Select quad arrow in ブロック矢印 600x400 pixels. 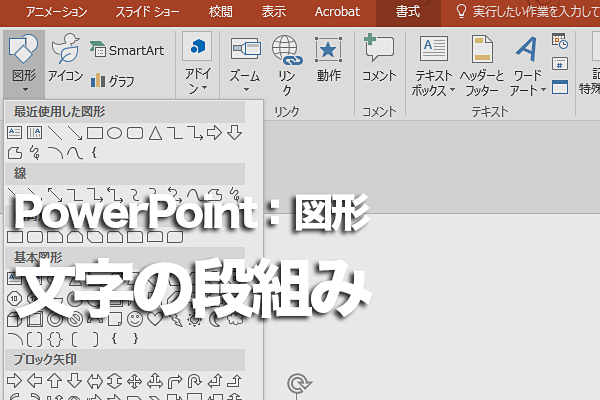[x=135, y=381]
